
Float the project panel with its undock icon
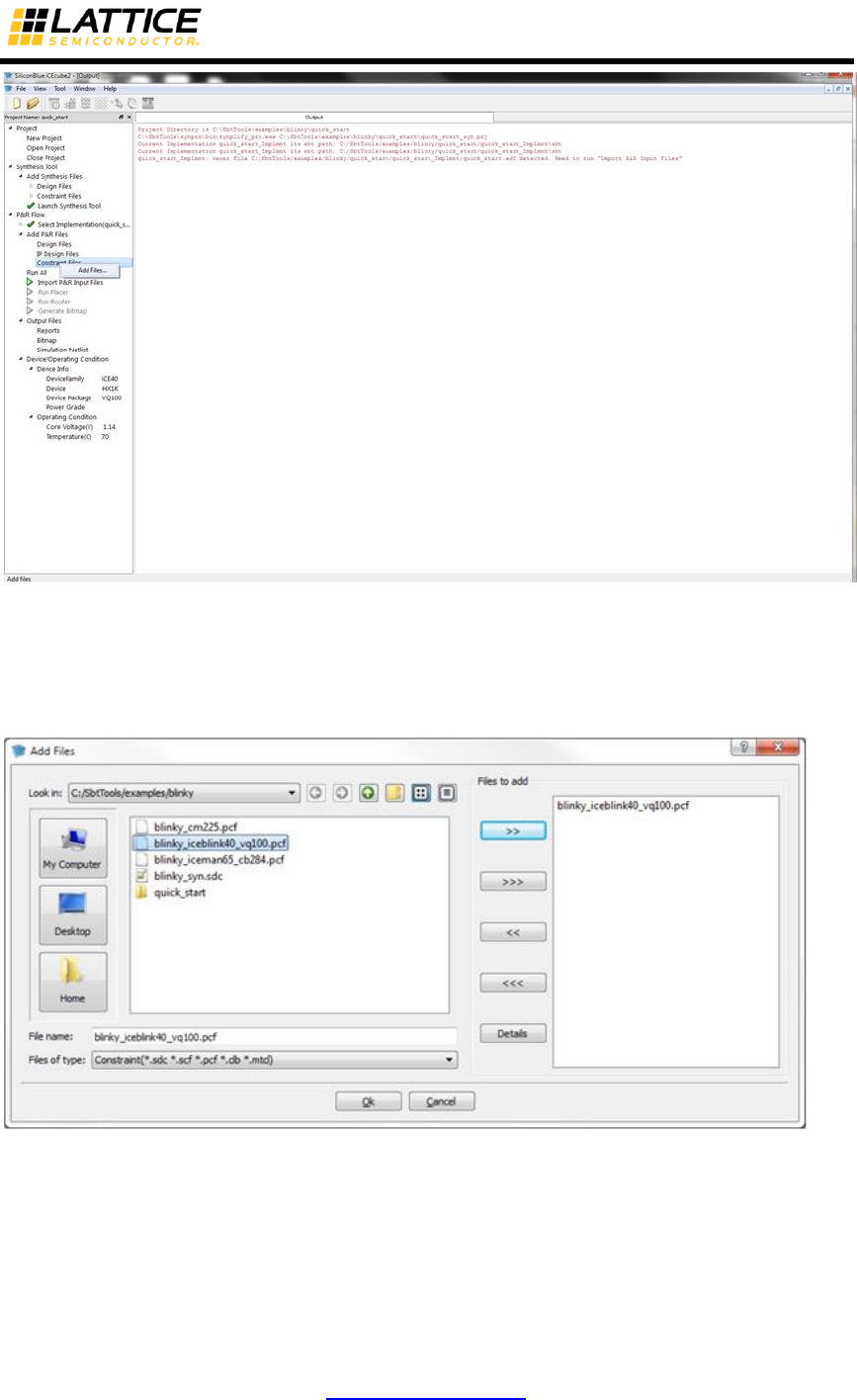coord(121,117)
